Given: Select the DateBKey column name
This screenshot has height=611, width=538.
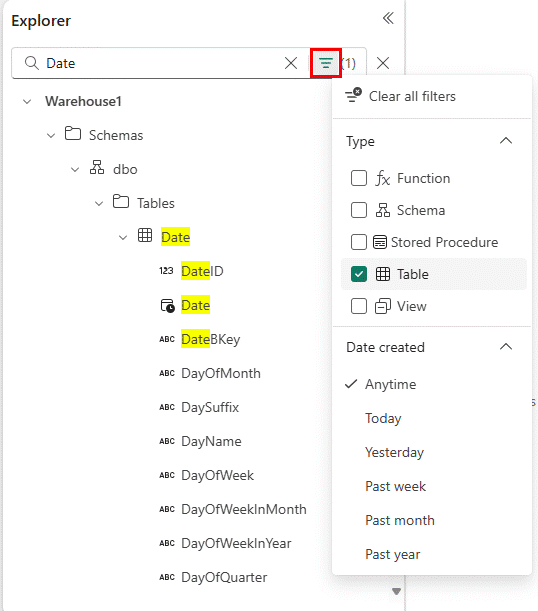Looking at the screenshot, I should click(210, 339).
